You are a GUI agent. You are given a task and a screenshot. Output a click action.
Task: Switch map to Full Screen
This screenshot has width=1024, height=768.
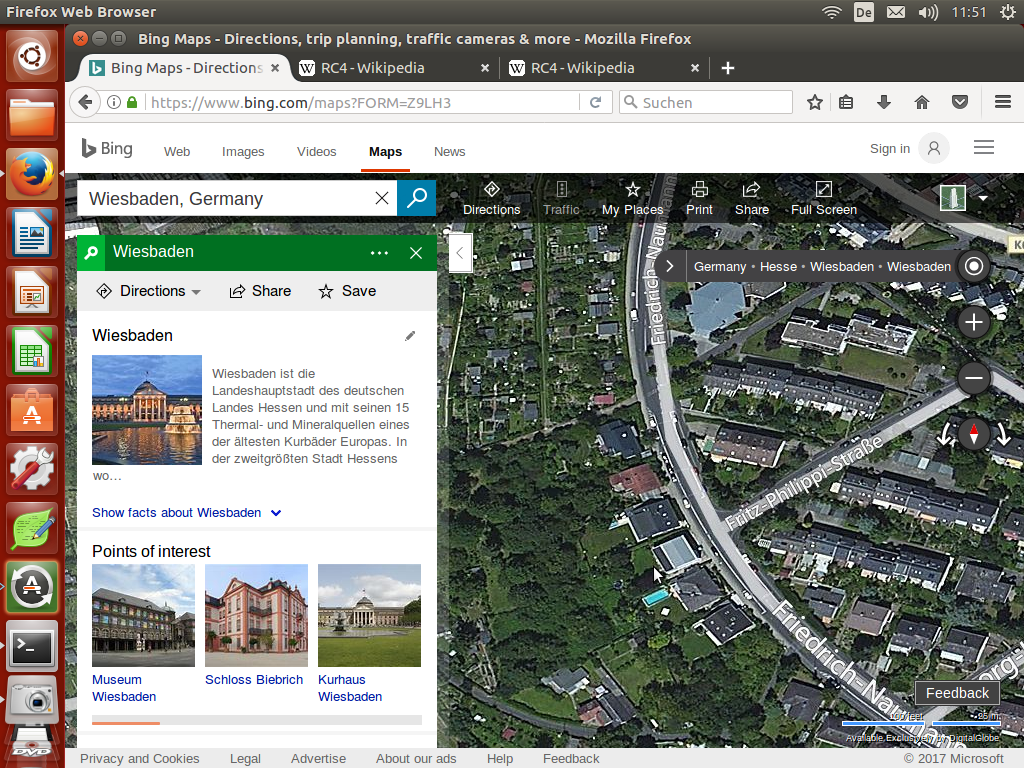(x=824, y=199)
